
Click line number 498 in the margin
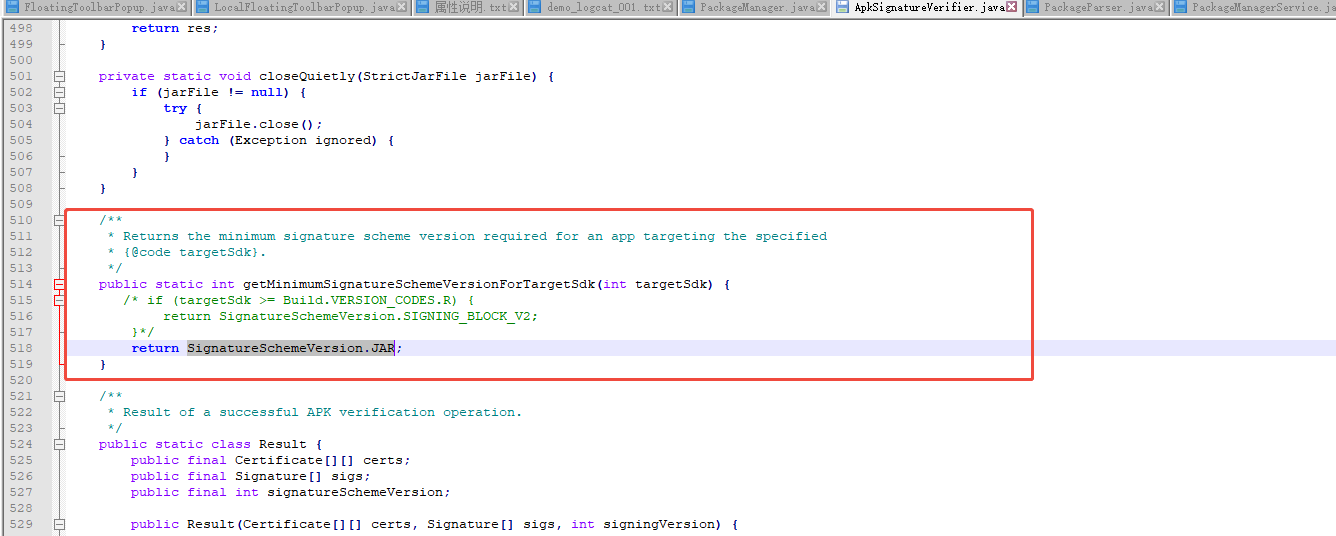(21, 28)
